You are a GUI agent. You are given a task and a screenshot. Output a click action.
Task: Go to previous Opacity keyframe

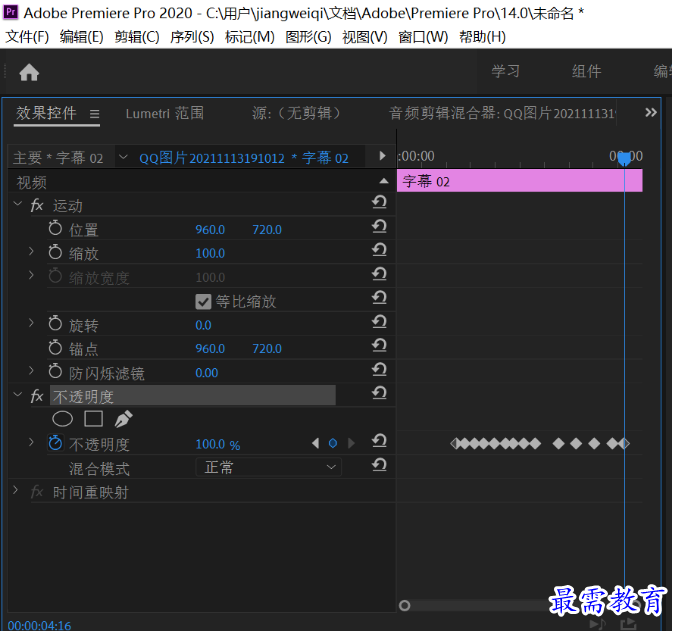[x=315, y=443]
